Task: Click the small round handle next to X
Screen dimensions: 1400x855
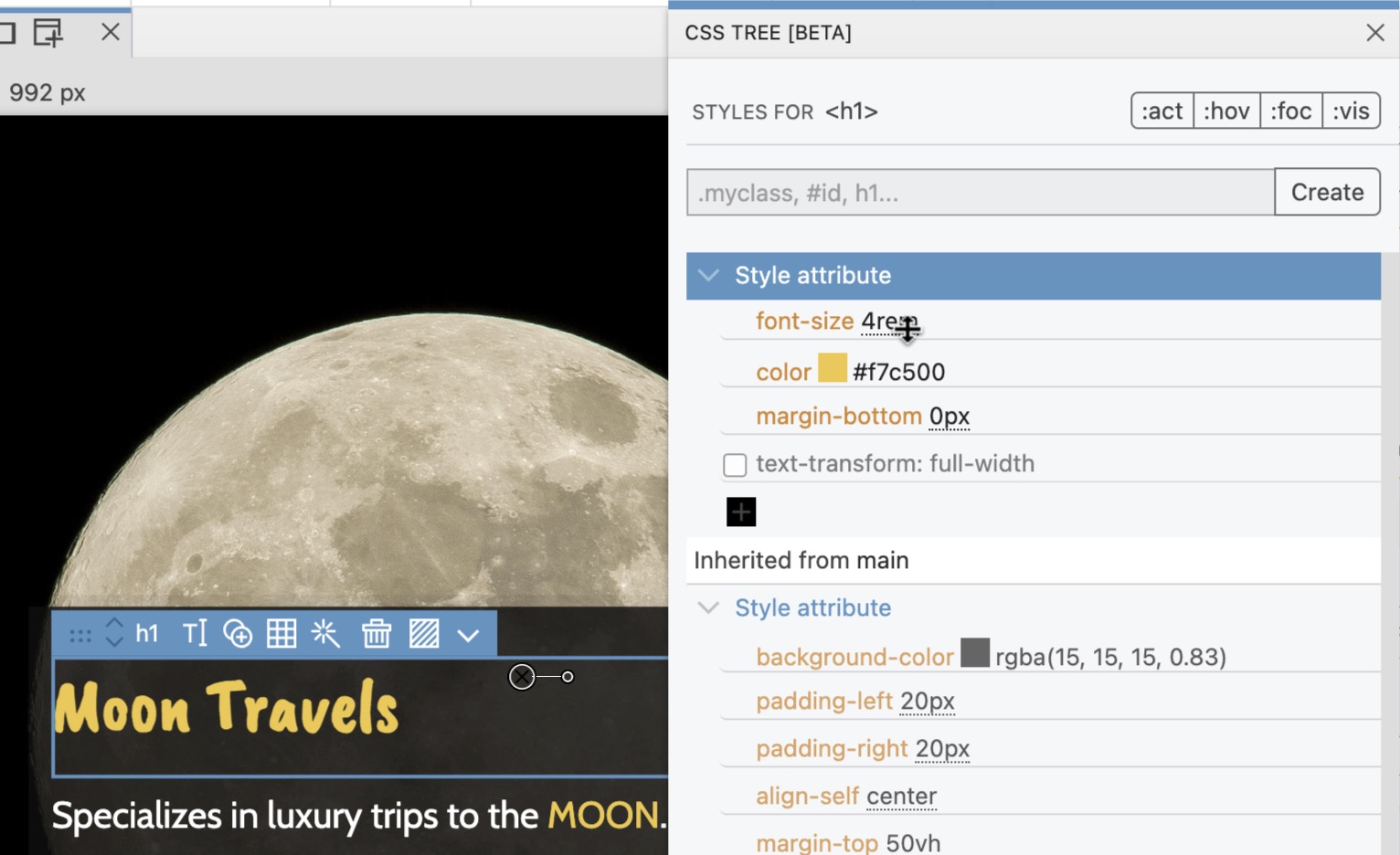Action: tap(567, 677)
